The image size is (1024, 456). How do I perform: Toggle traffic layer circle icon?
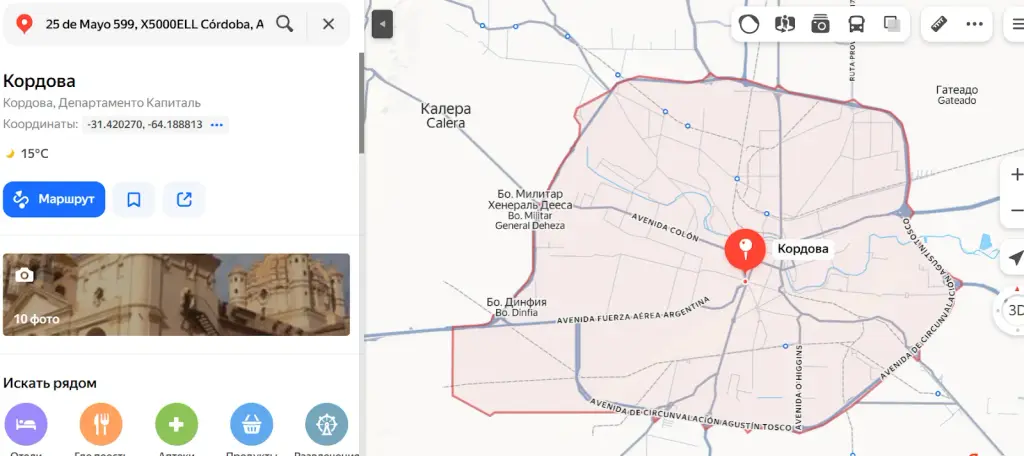(749, 24)
